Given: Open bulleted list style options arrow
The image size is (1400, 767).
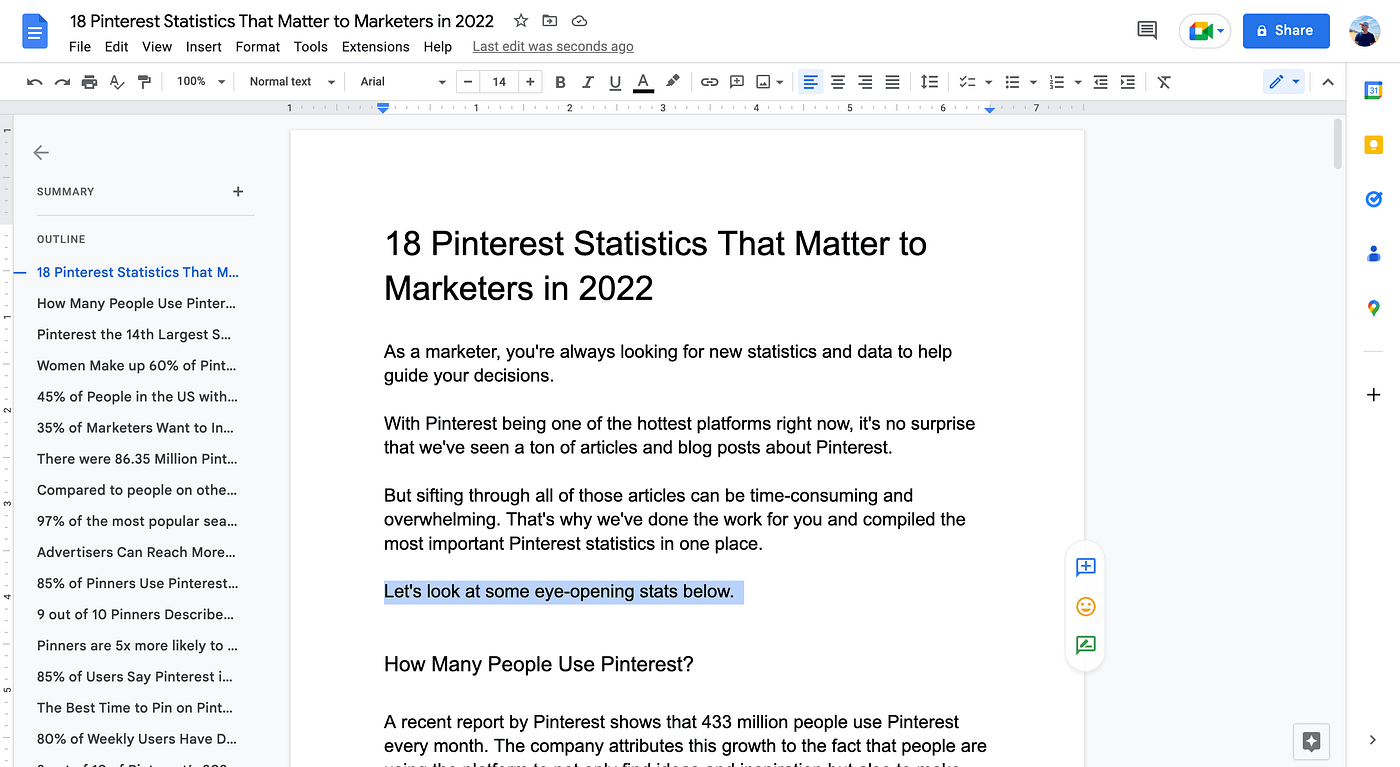Looking at the screenshot, I should 1033,82.
